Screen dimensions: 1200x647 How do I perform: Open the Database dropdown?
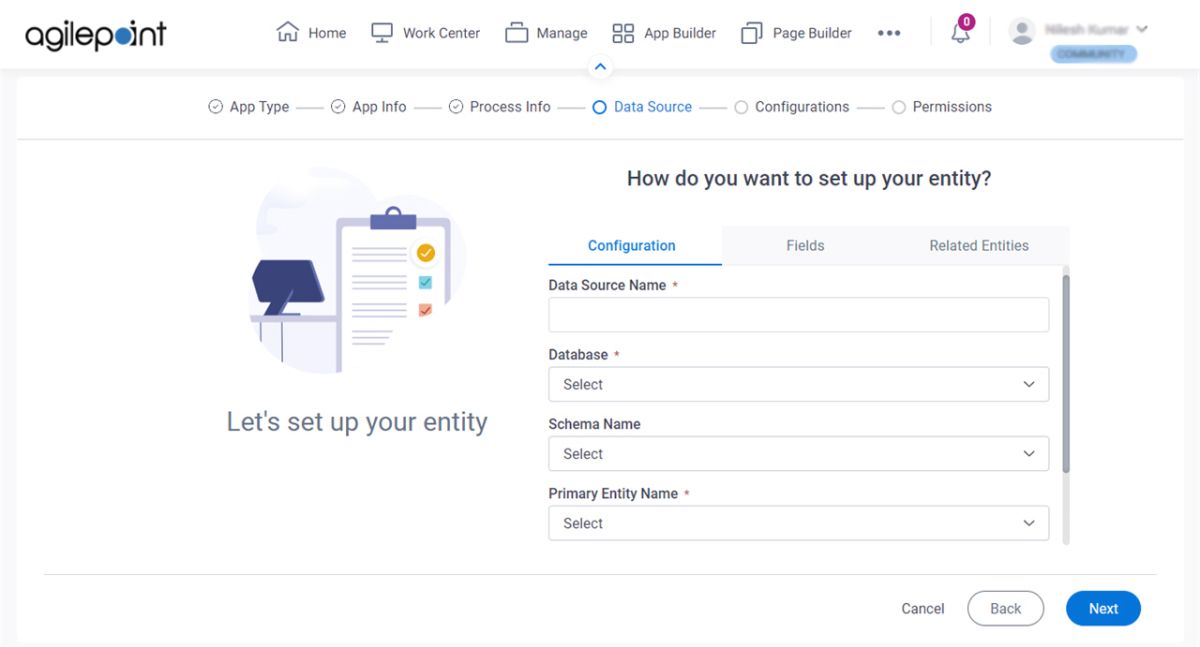point(798,384)
